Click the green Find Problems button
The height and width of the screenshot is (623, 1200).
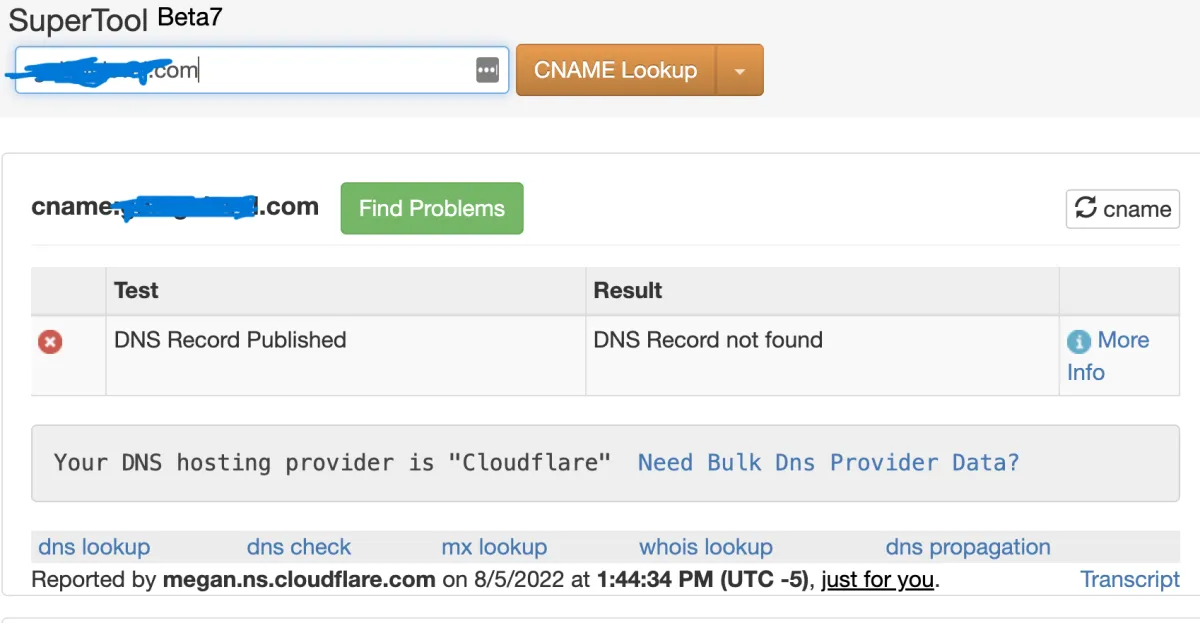pos(432,208)
